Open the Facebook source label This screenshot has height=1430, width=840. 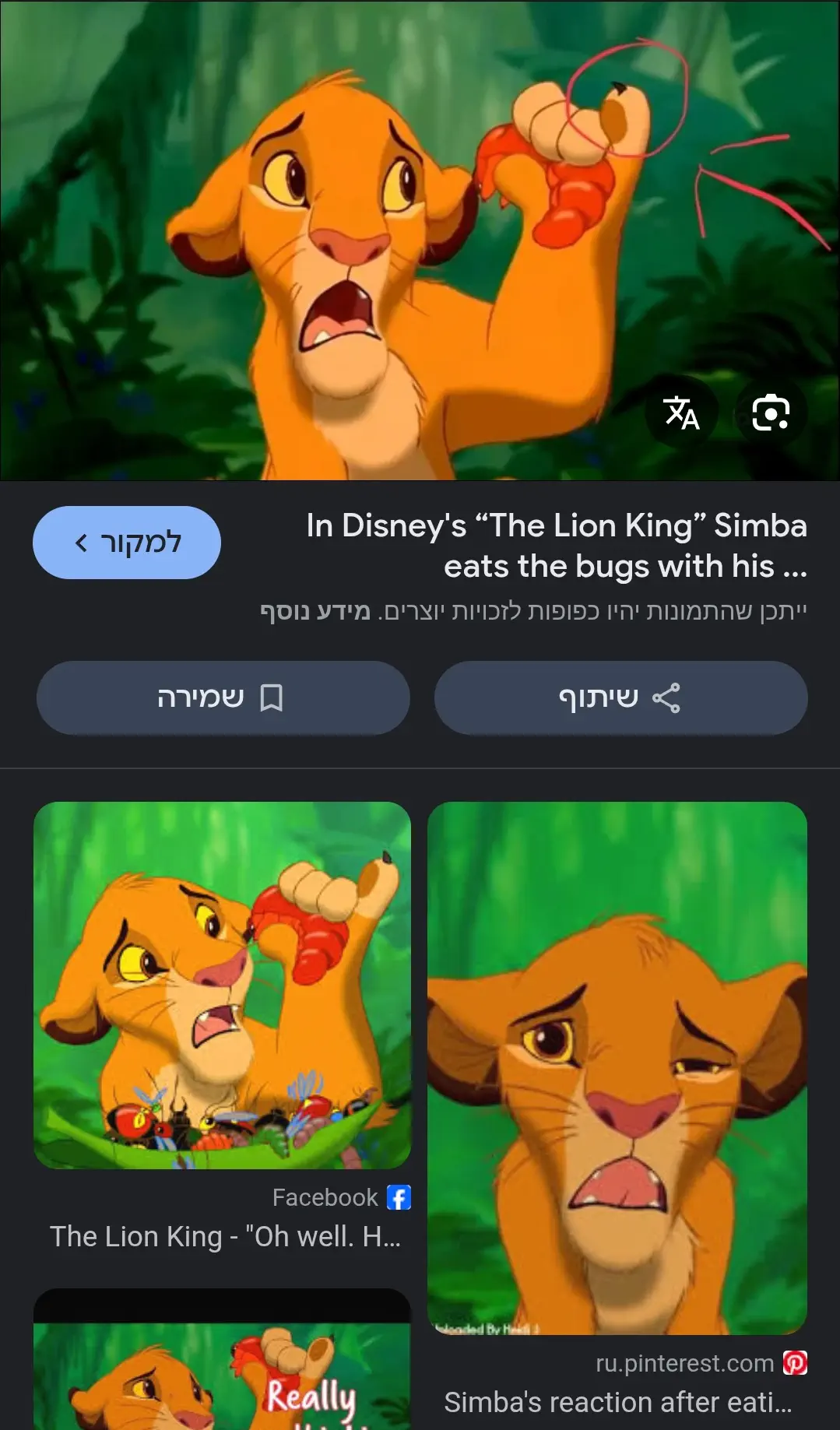click(x=325, y=1197)
